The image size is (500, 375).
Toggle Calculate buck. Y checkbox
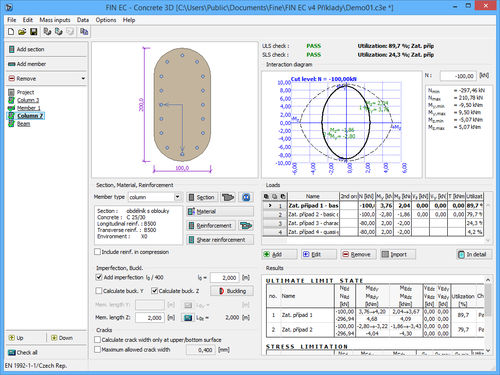point(99,291)
